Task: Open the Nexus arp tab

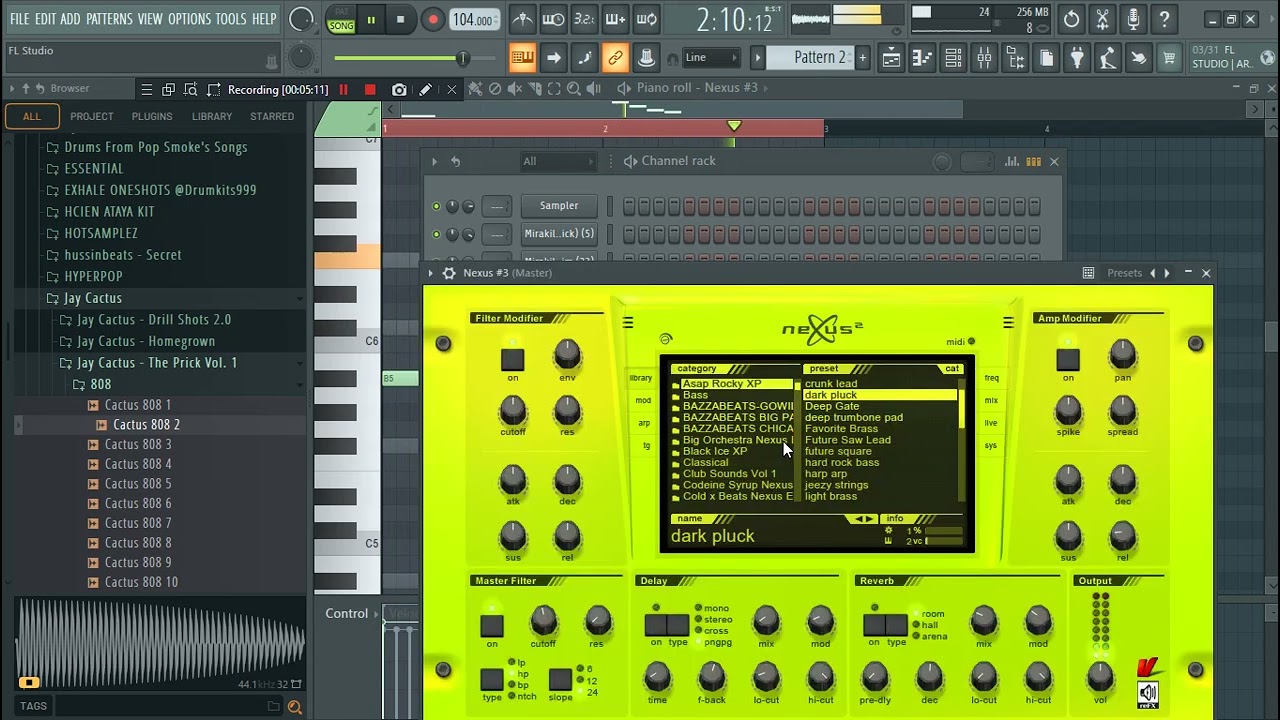Action: pyautogui.click(x=644, y=423)
